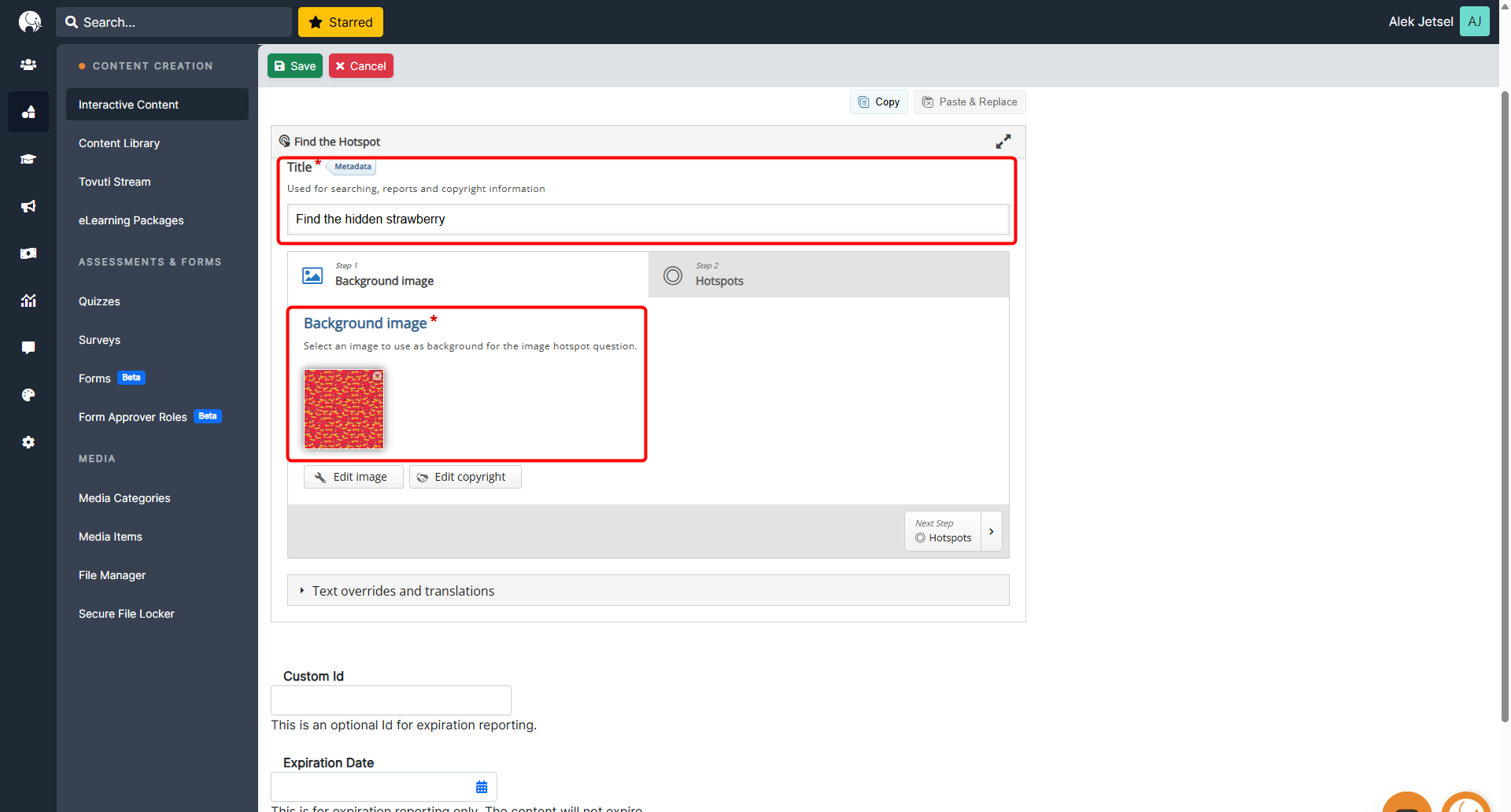Open the settings gear sidebar icon
This screenshot has width=1511, height=812.
coord(28,442)
